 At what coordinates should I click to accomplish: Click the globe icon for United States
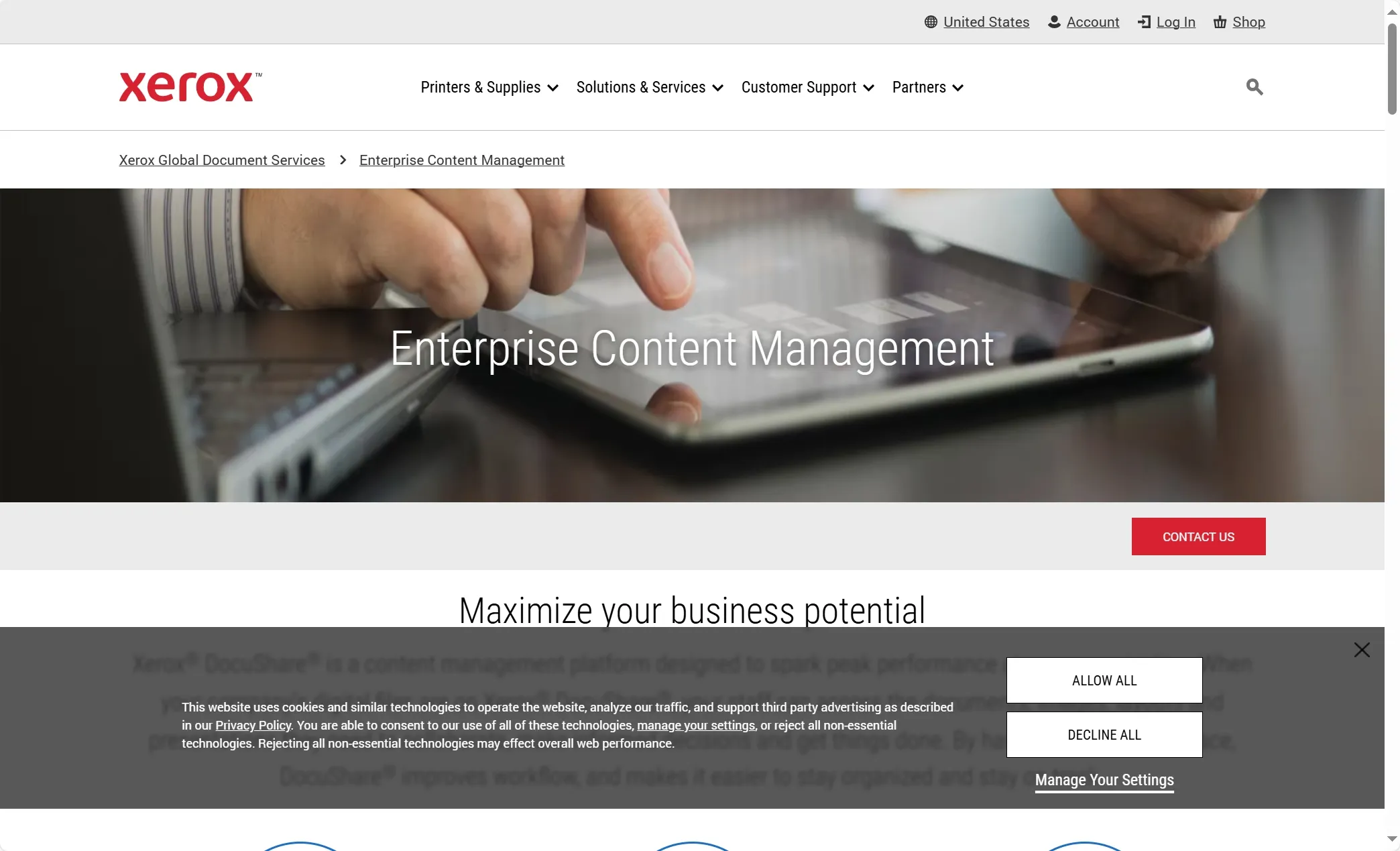(x=930, y=21)
